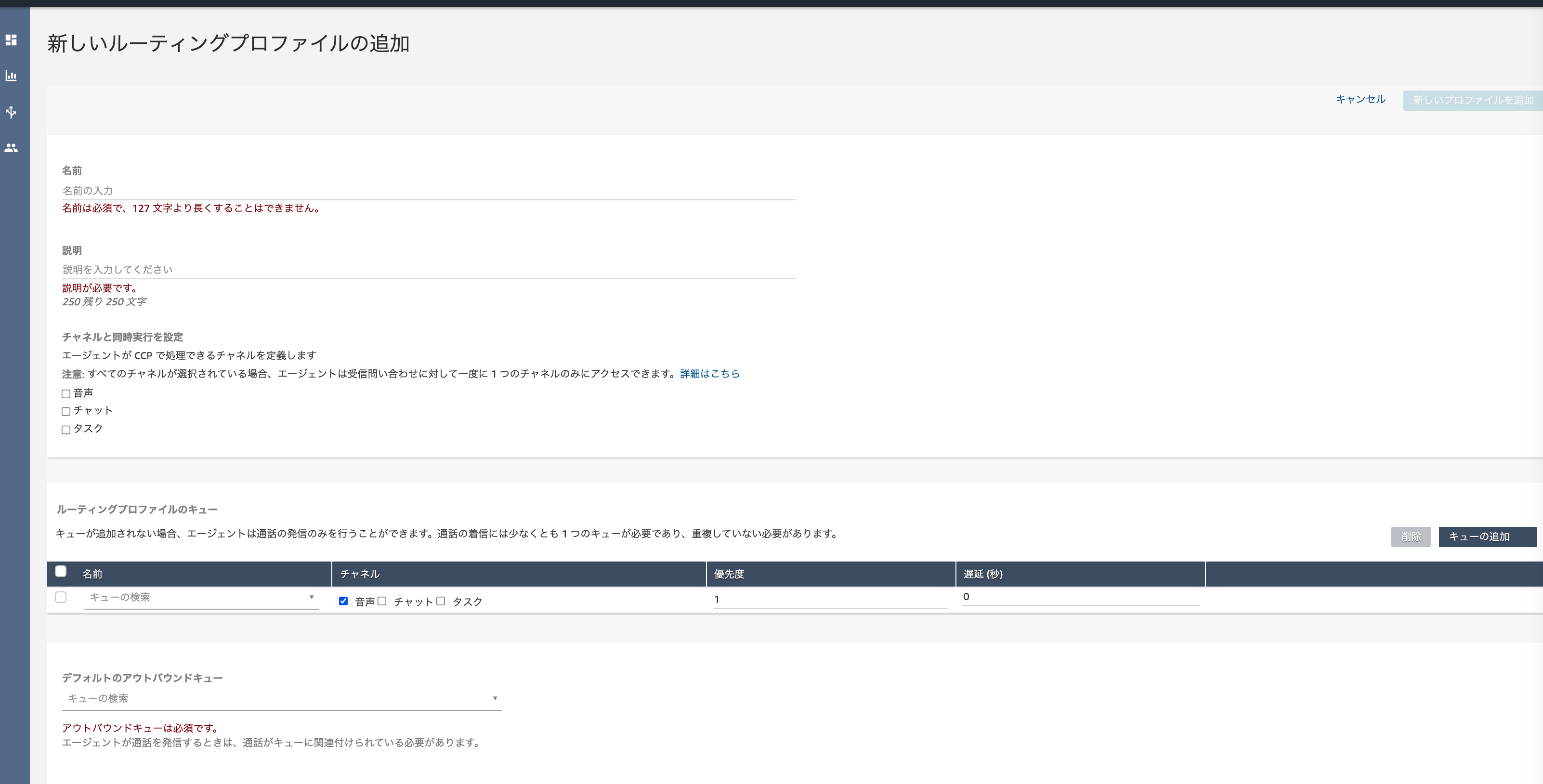The image size is (1543, 784).
Task: Enable the チャット channel checkbox
Action: (66, 411)
